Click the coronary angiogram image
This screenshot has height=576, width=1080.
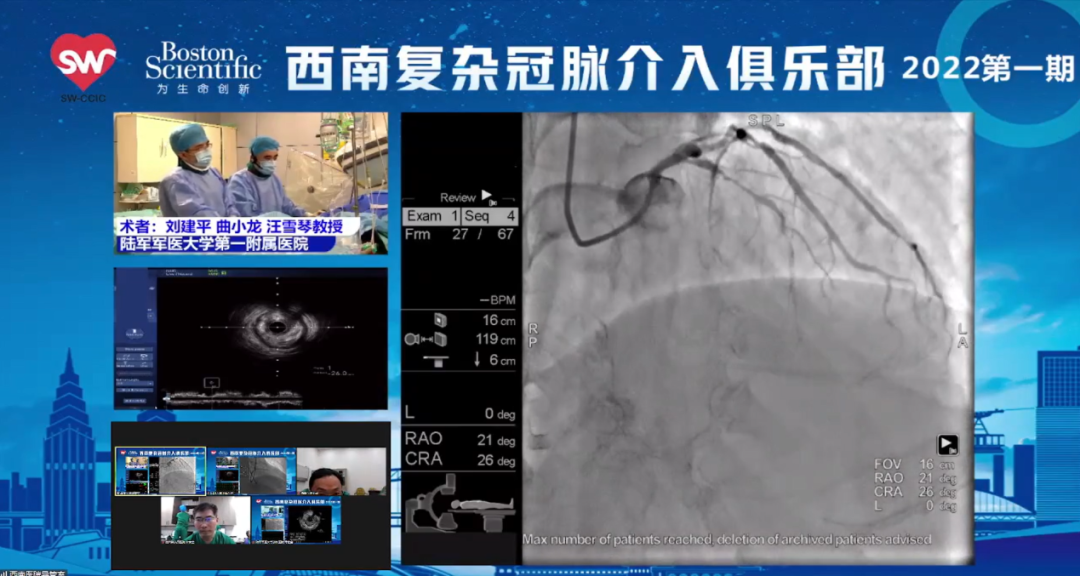pyautogui.click(x=747, y=338)
